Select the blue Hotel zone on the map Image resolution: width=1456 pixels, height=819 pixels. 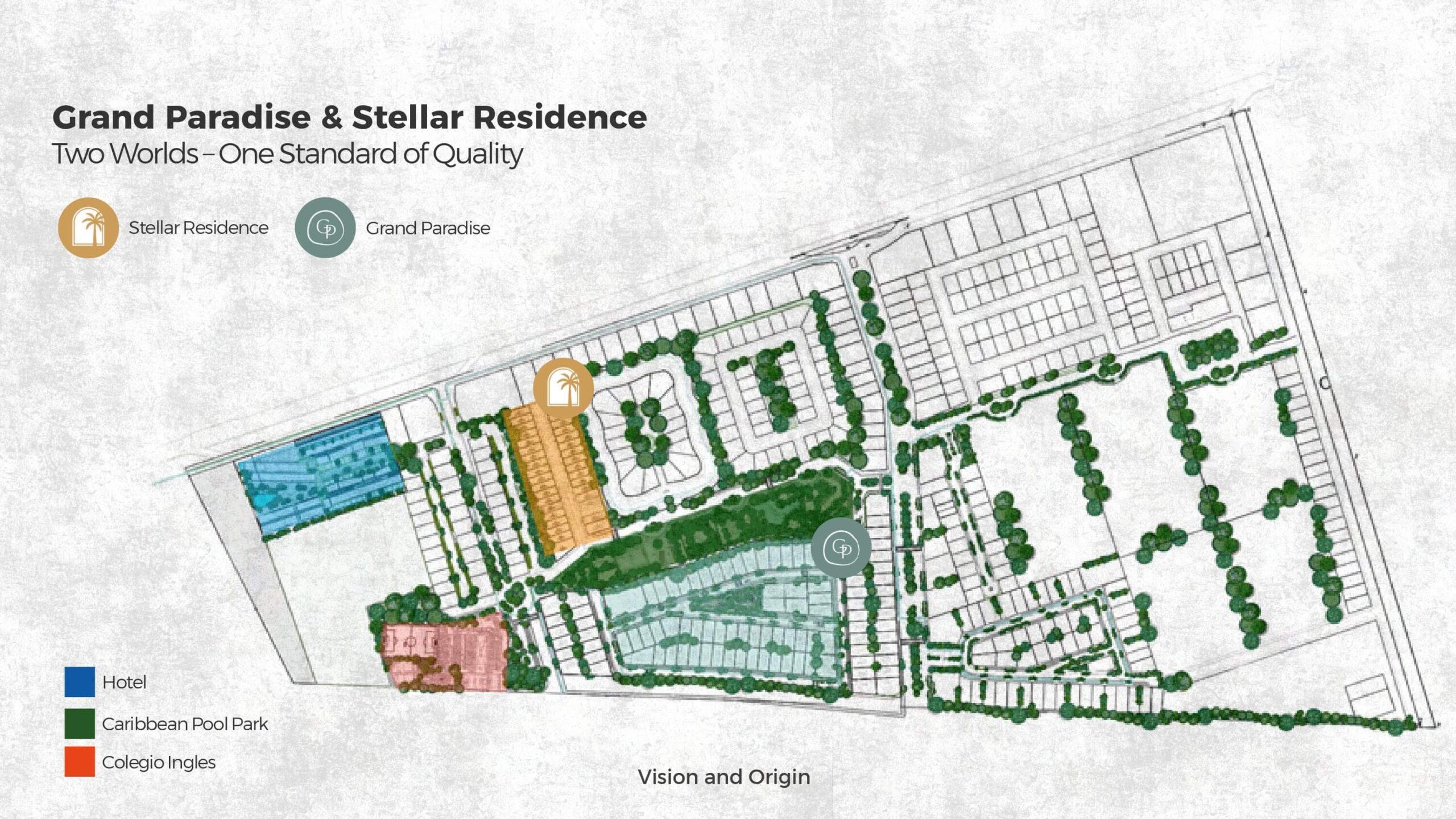321,475
